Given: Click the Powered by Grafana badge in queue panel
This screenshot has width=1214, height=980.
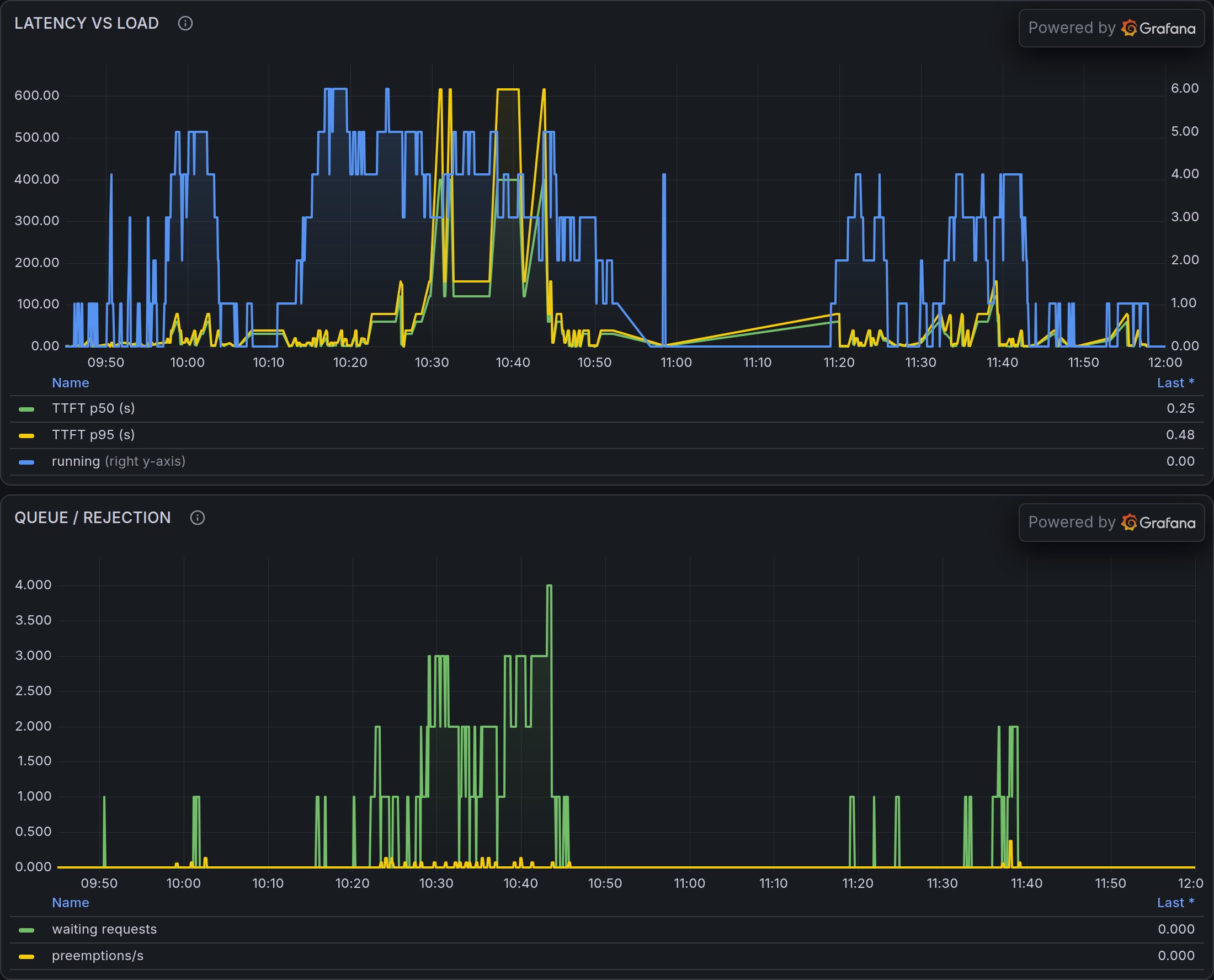Looking at the screenshot, I should click(1111, 523).
